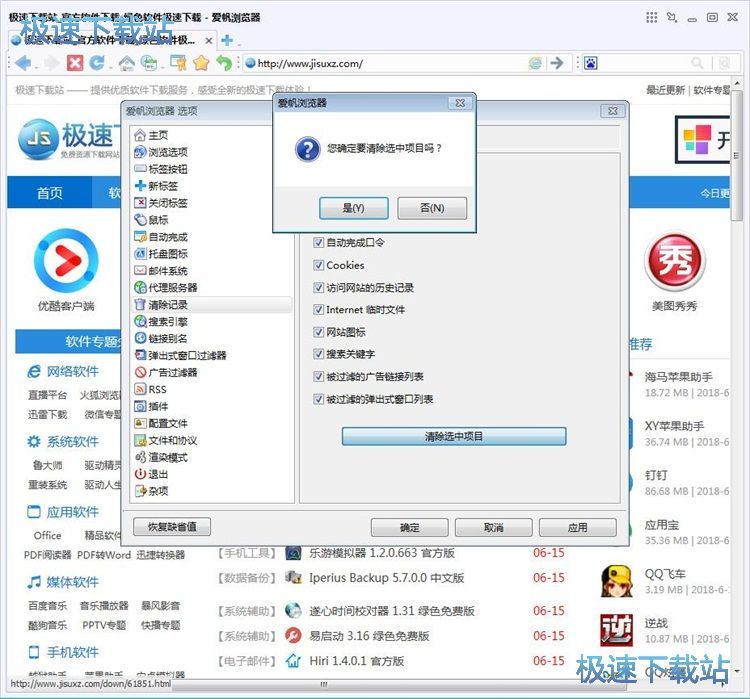Click 美图秀秀 icon on webpage
This screenshot has width=750, height=699.
674,262
